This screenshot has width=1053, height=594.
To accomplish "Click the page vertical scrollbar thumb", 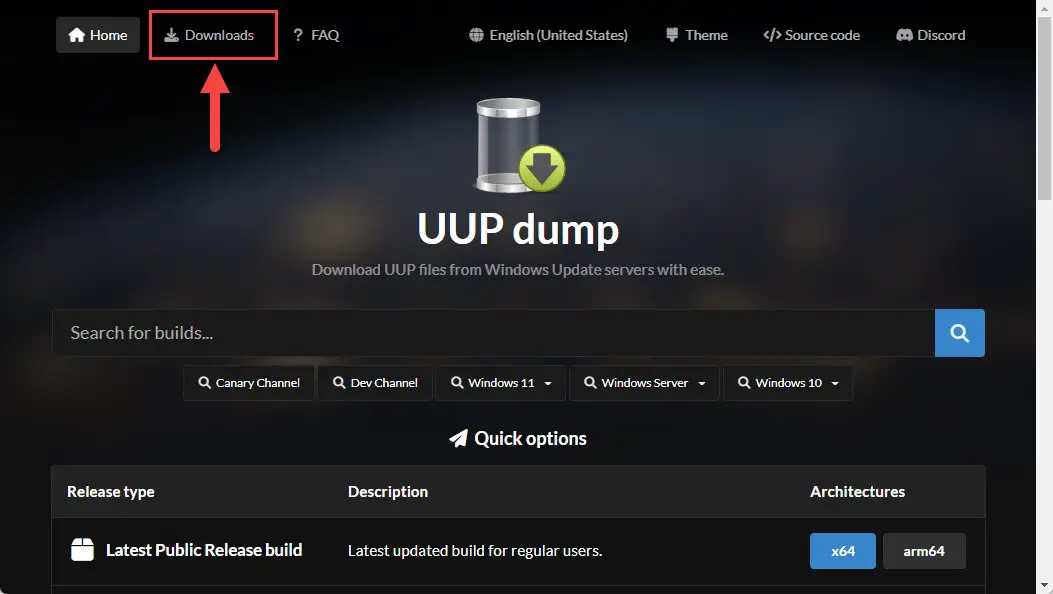I will [1044, 107].
